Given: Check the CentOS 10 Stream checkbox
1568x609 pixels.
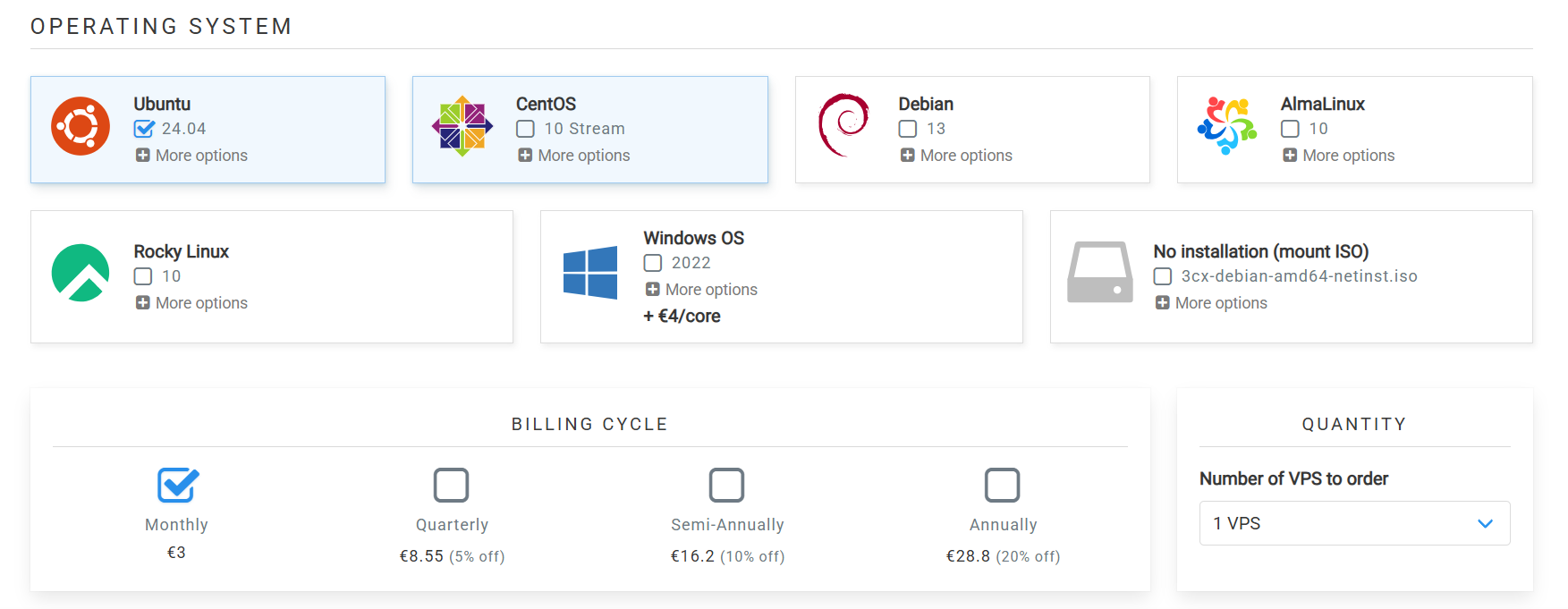Looking at the screenshot, I should (x=526, y=129).
